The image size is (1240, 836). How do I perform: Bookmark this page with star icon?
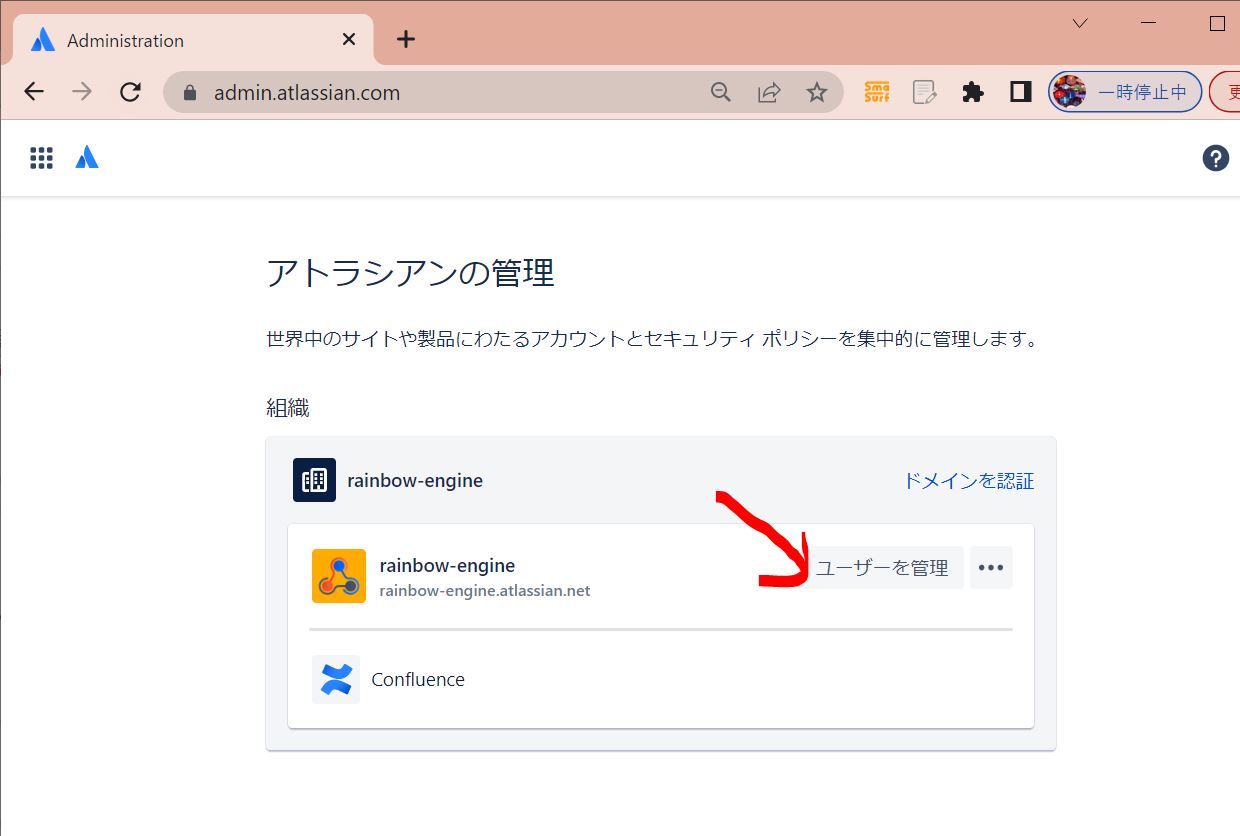pos(817,93)
